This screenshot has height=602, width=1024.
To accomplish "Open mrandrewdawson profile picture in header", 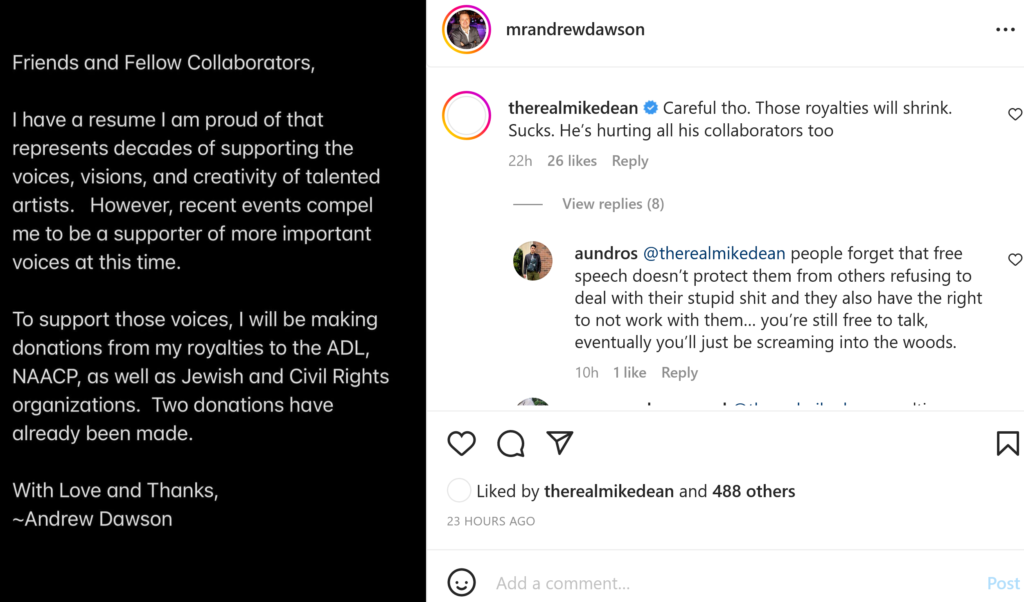I will (466, 29).
